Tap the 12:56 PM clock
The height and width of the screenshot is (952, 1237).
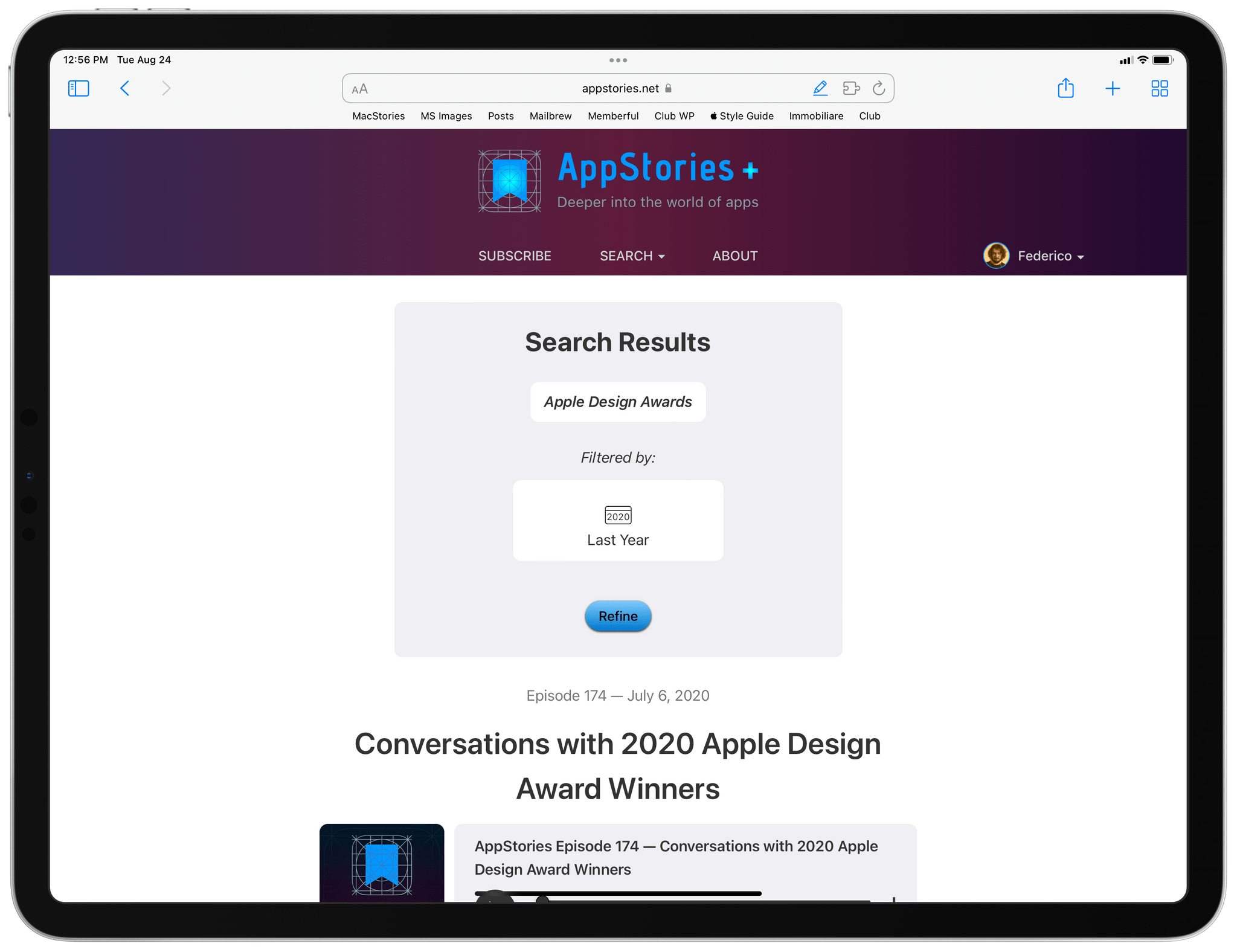(85, 60)
